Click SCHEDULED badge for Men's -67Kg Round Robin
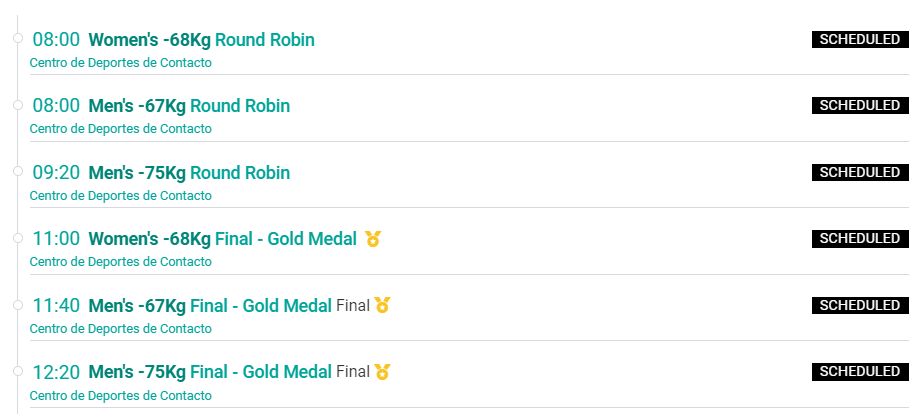This screenshot has width=919, height=418. [860, 106]
